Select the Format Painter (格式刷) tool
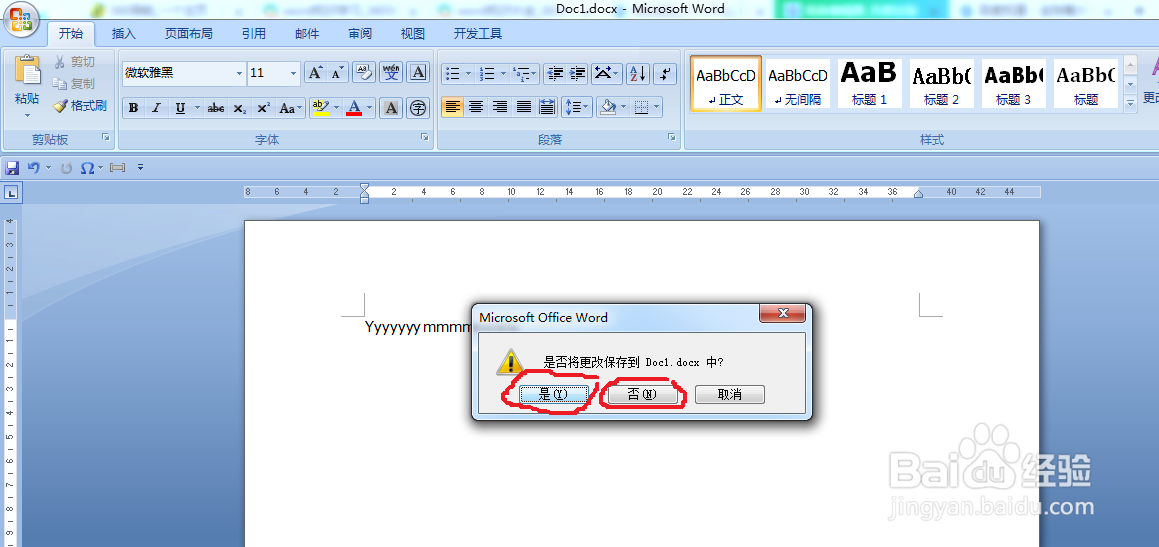Viewport: 1159px width, 547px height. tap(80, 106)
